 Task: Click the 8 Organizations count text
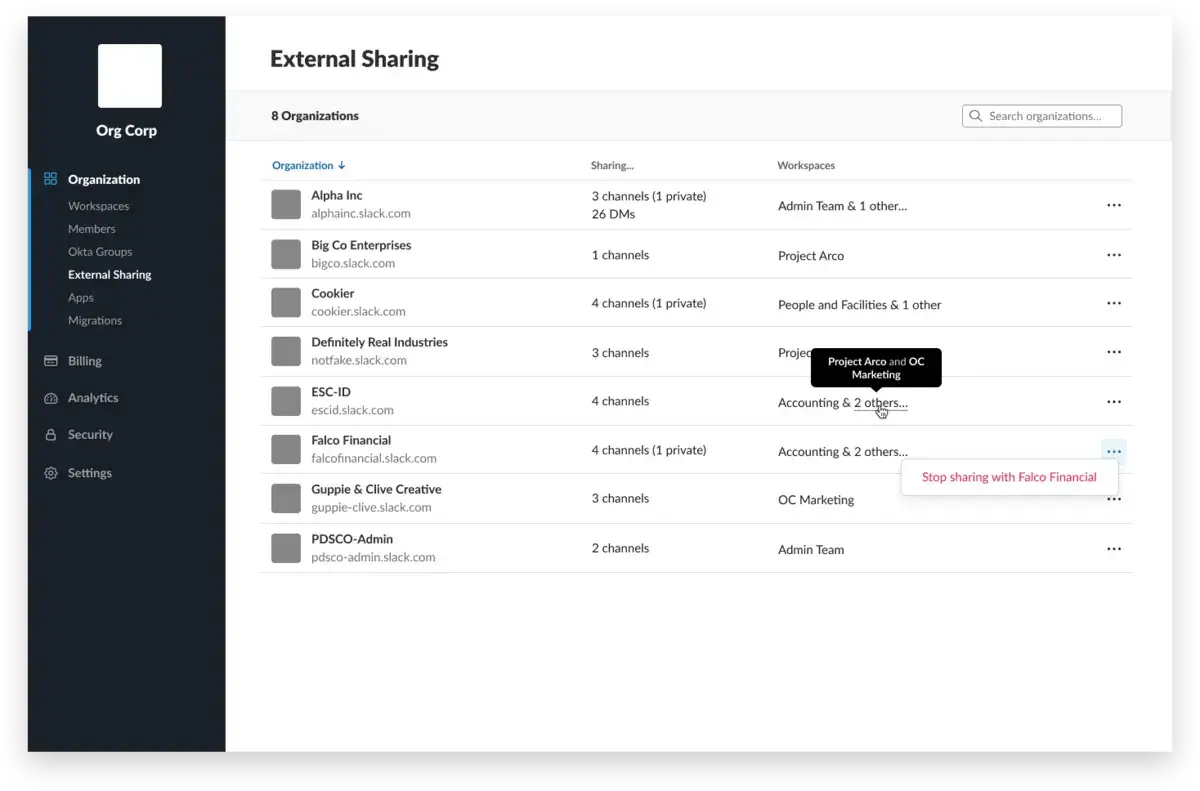315,116
